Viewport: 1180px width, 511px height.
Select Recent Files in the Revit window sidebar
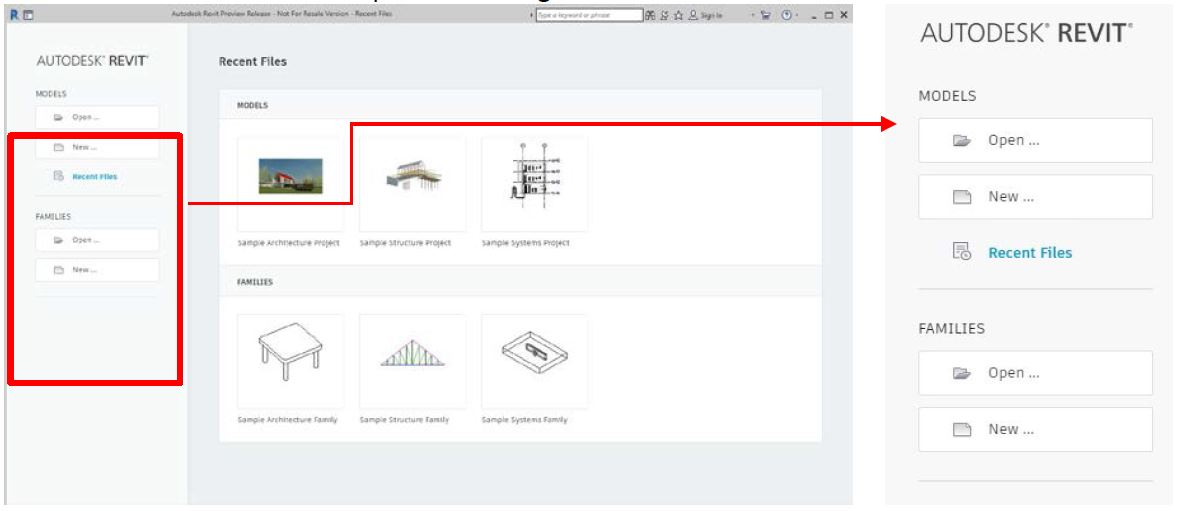[94, 177]
